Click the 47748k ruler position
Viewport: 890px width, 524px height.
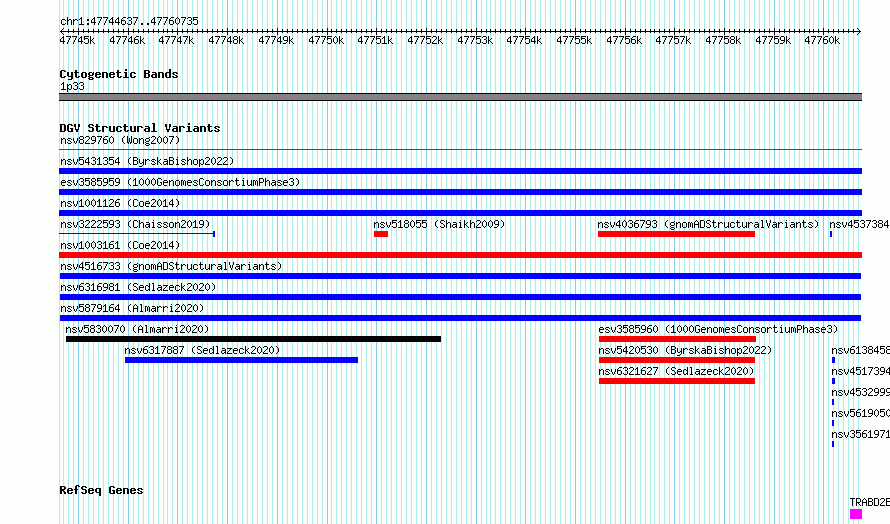(226, 40)
